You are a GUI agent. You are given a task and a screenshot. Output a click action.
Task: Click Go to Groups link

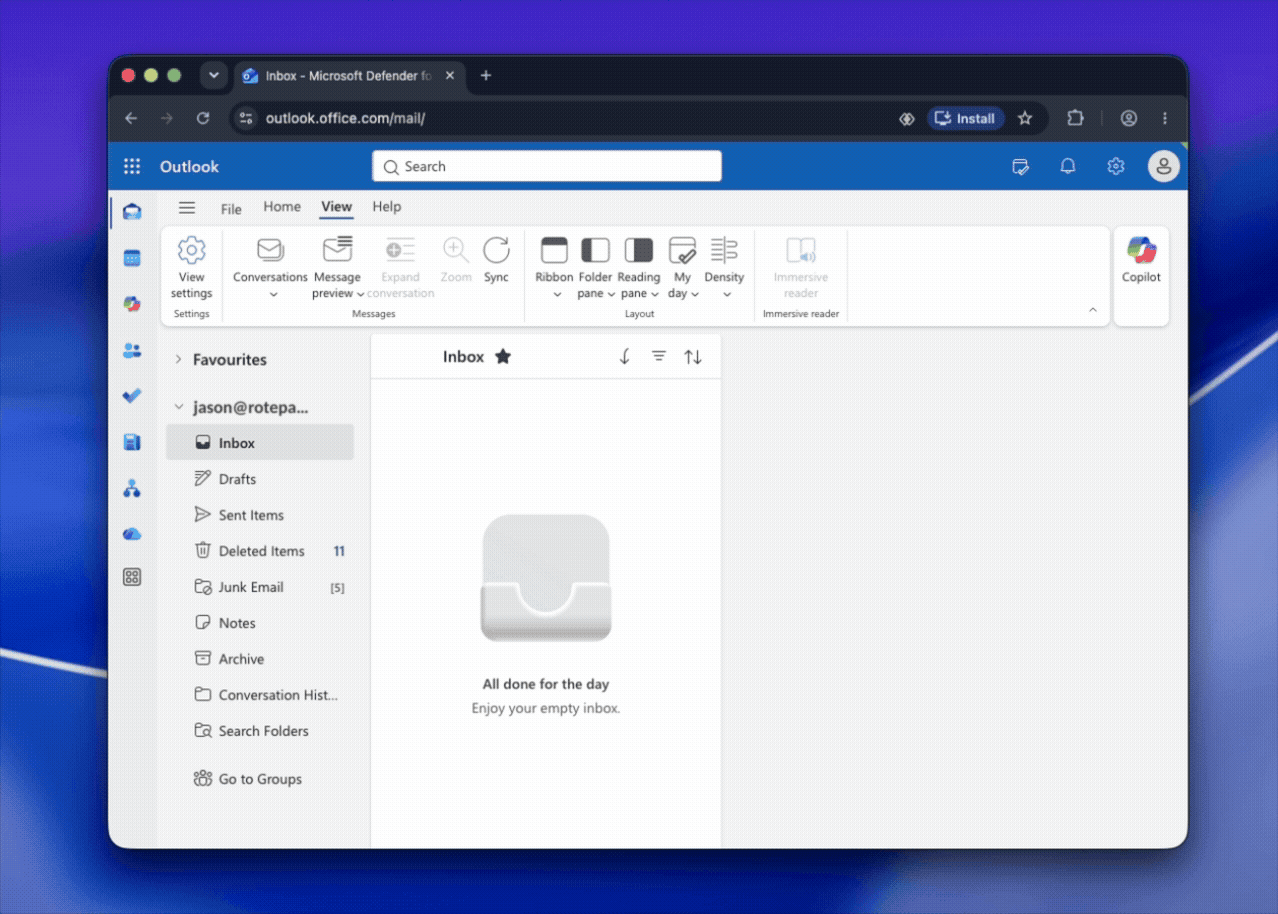click(260, 779)
